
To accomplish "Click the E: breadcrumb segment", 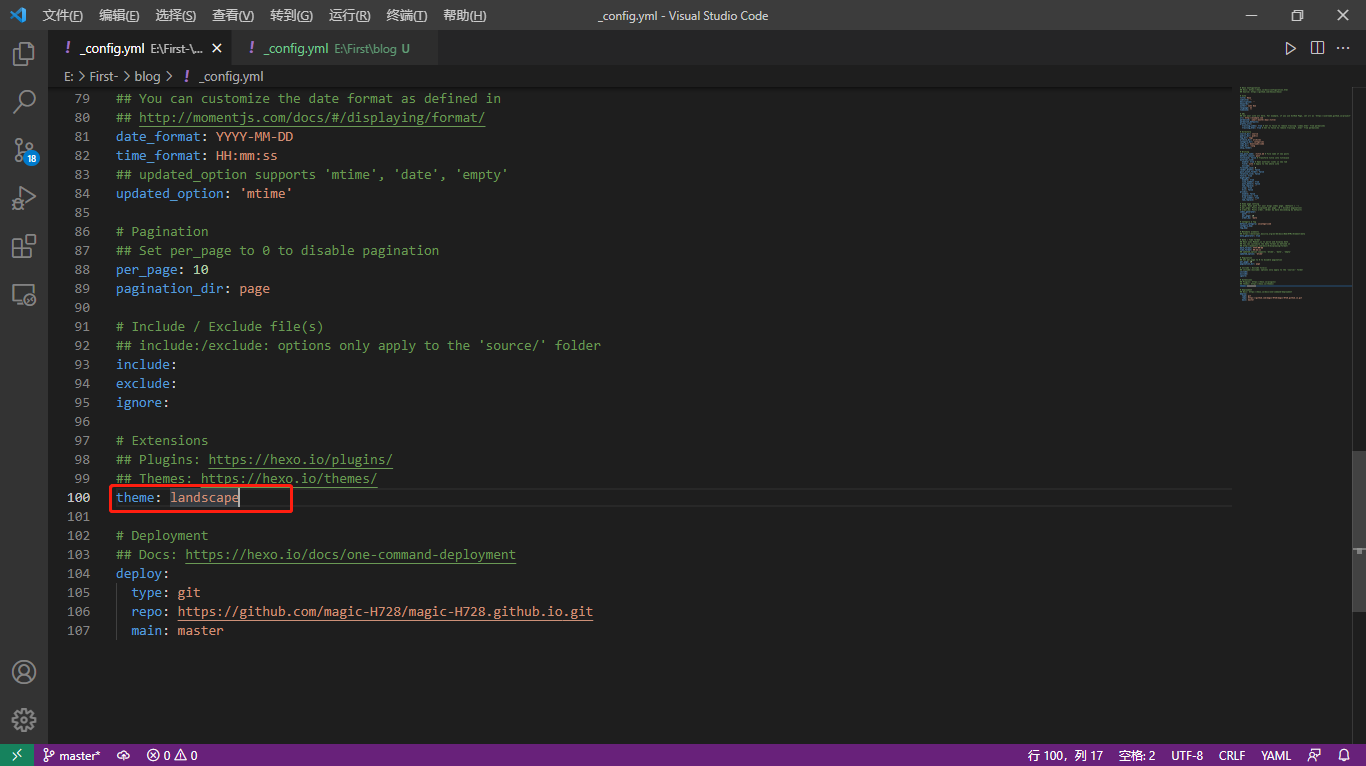I will click(68, 76).
